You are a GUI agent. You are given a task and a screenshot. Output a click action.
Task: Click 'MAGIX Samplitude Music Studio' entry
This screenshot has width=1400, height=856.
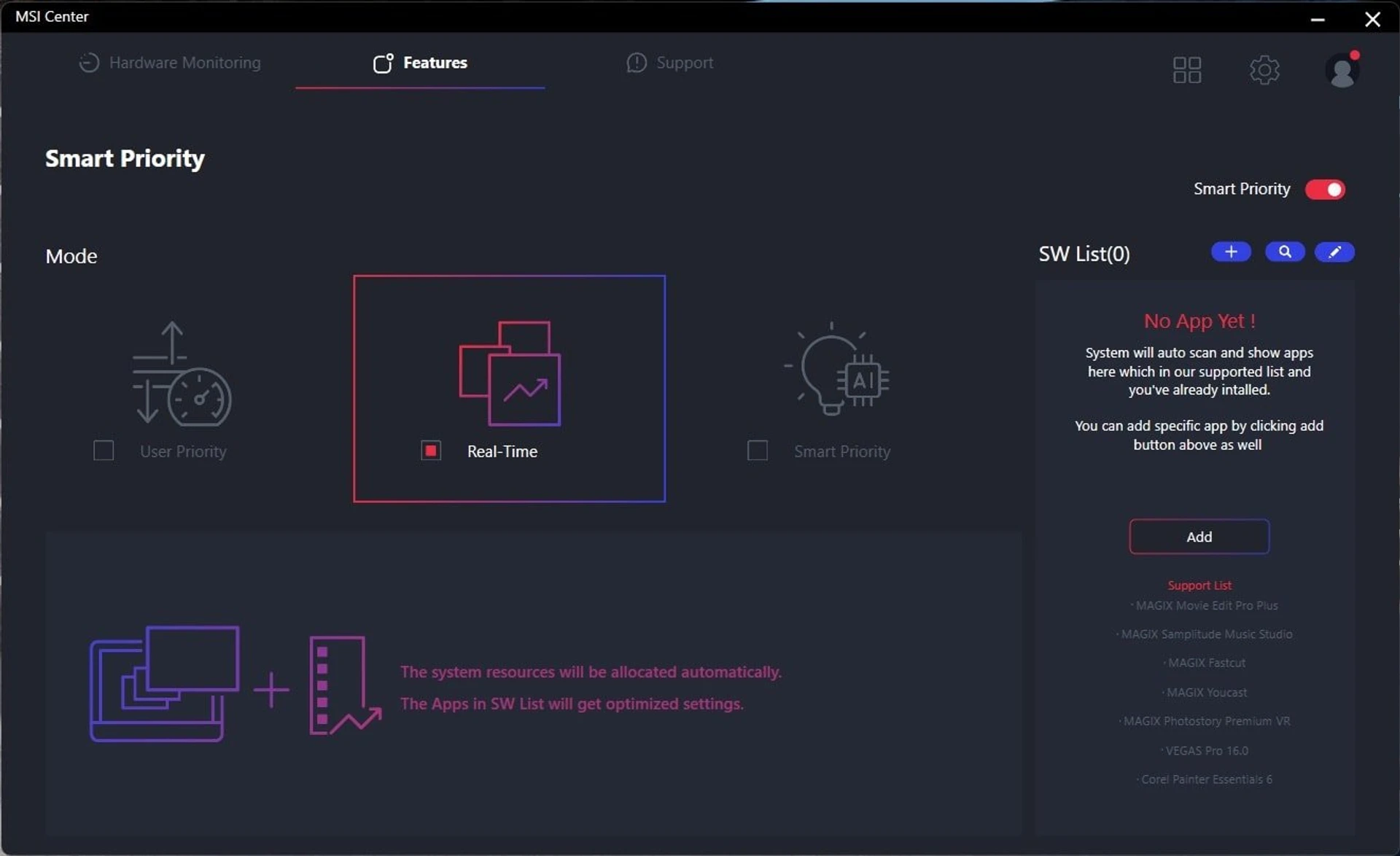[x=1205, y=634]
